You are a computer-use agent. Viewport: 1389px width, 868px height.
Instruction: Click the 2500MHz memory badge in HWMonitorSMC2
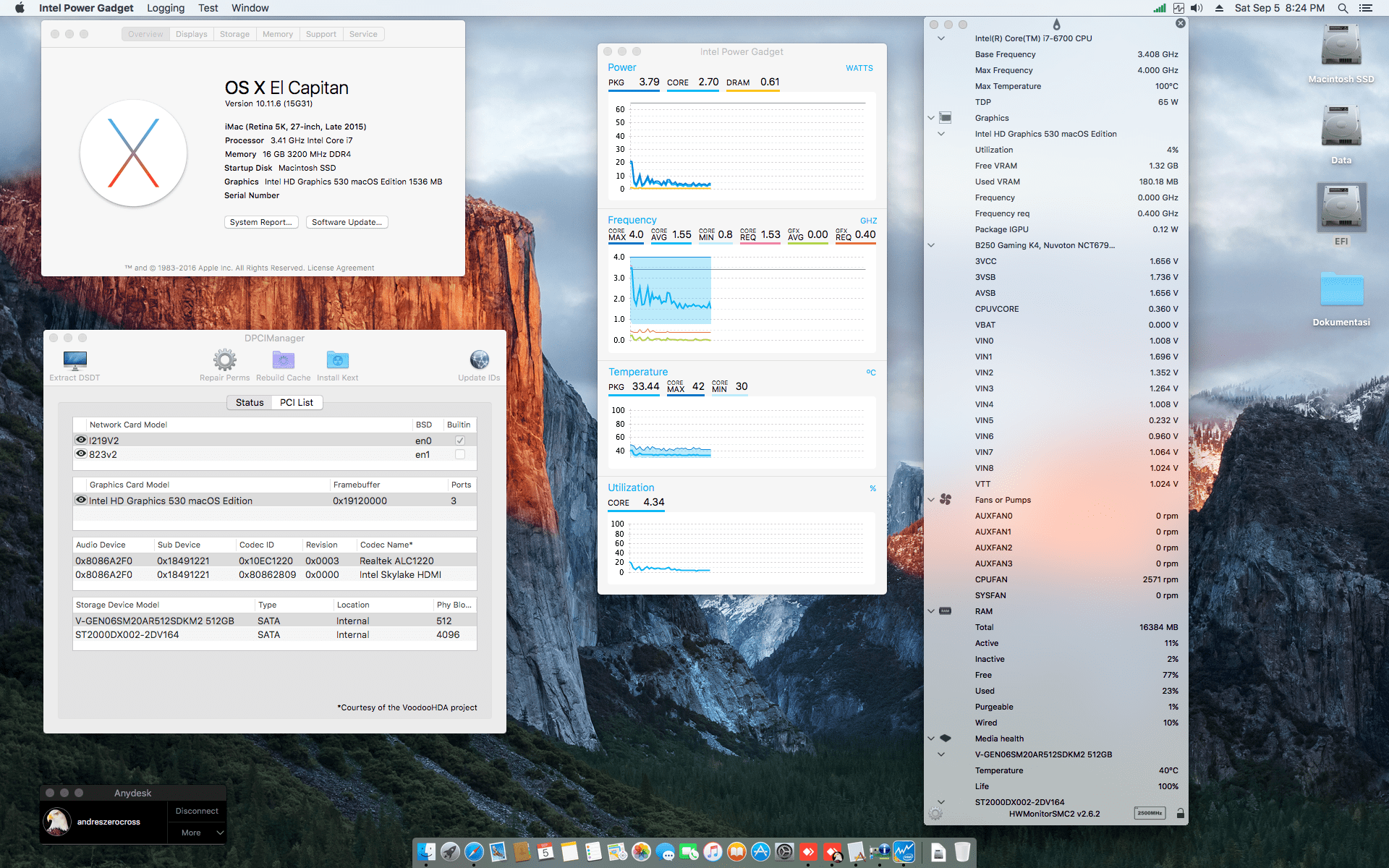[x=1150, y=813]
